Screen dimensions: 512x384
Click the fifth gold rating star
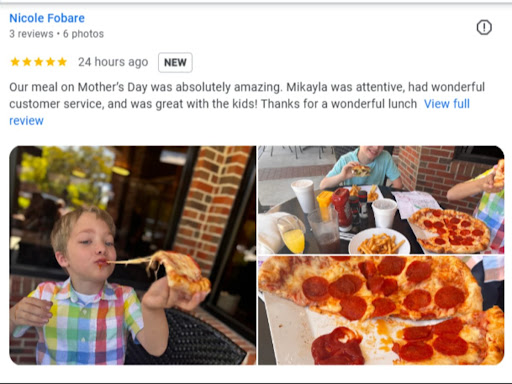tap(62, 62)
